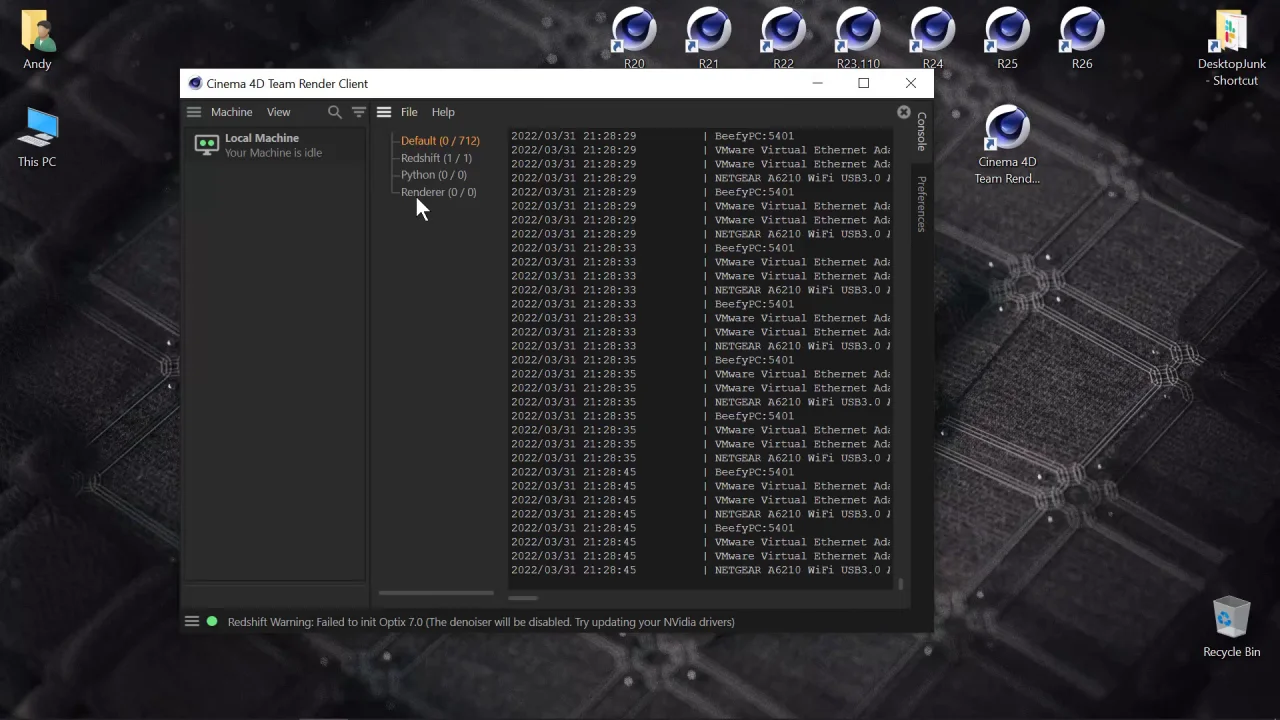Open hamburger menu left of Machine

click(x=194, y=112)
